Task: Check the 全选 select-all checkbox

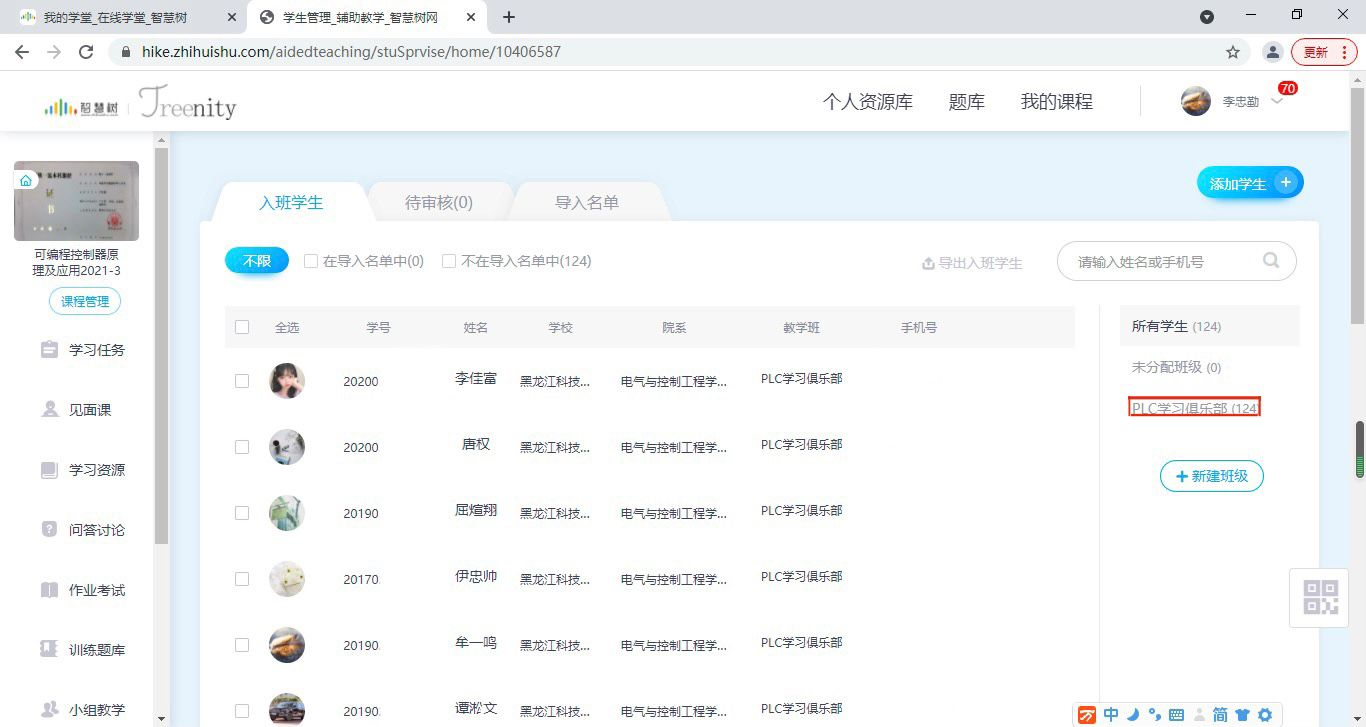Action: pos(242,327)
